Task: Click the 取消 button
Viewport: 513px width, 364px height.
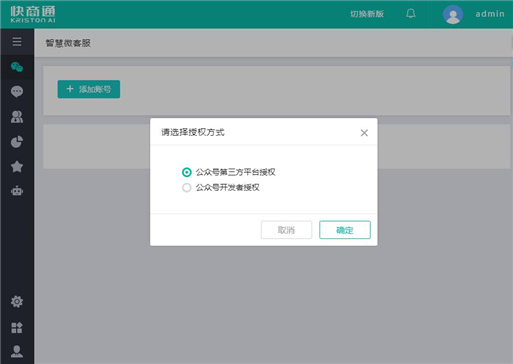Action: pyautogui.click(x=286, y=230)
